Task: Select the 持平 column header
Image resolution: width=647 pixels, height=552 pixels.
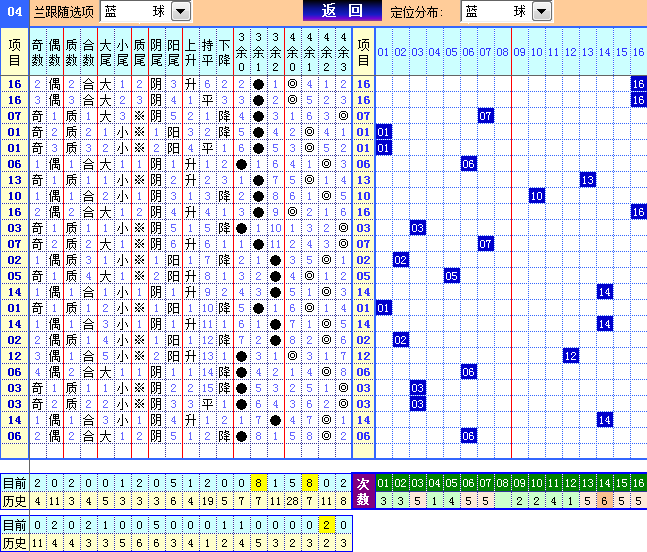Action: coord(207,52)
